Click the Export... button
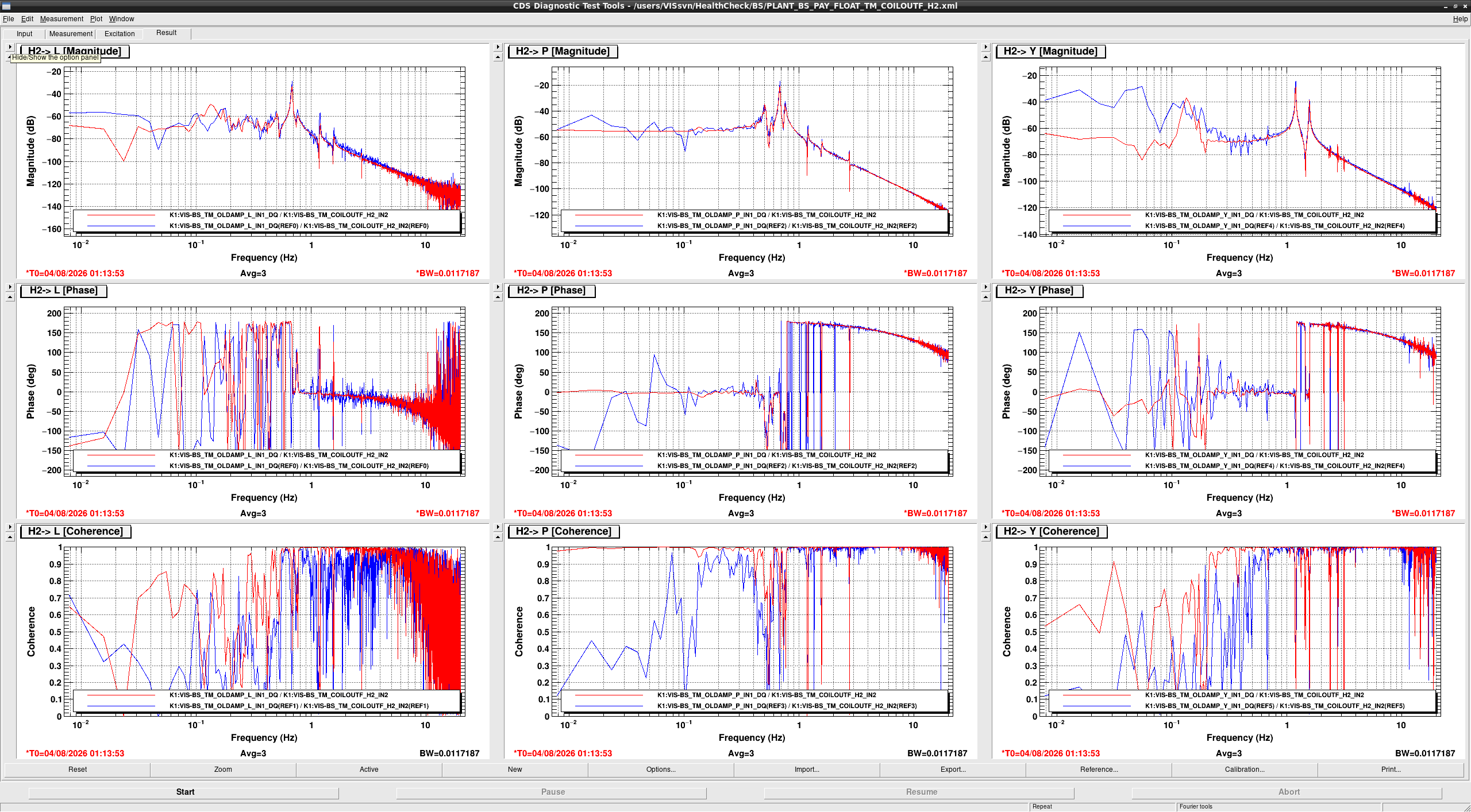 [x=953, y=770]
